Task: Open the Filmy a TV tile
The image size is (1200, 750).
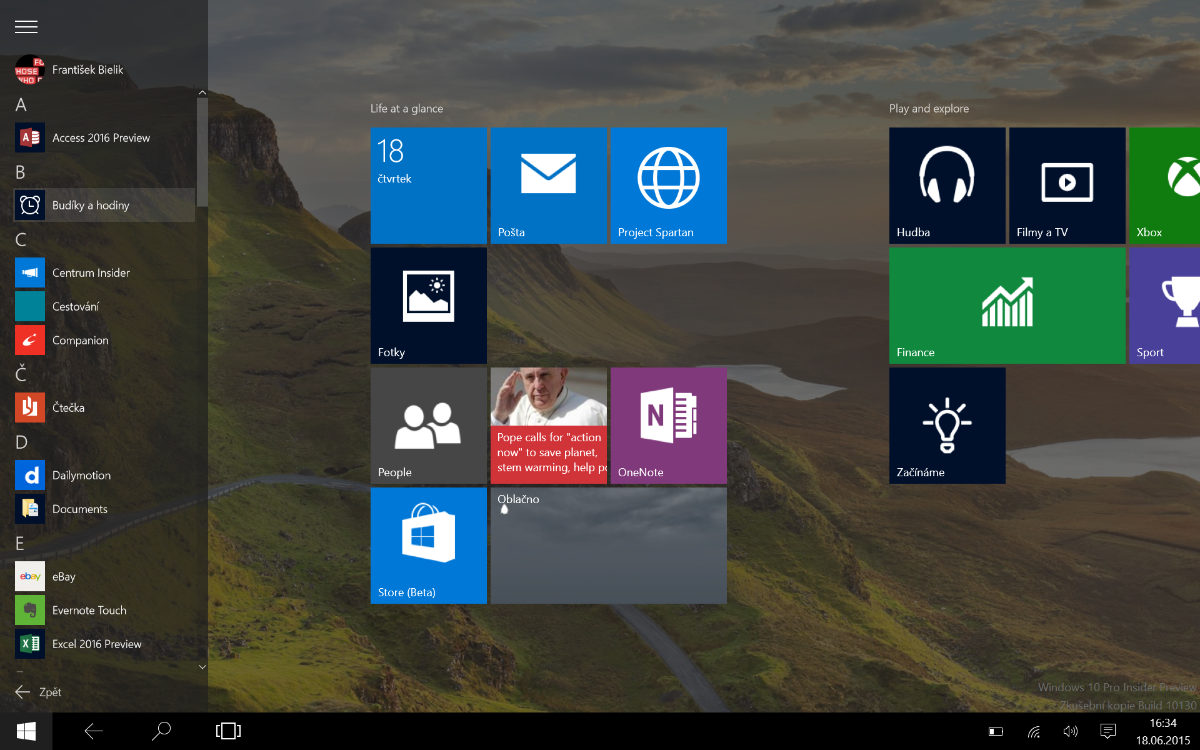Action: (1066, 185)
